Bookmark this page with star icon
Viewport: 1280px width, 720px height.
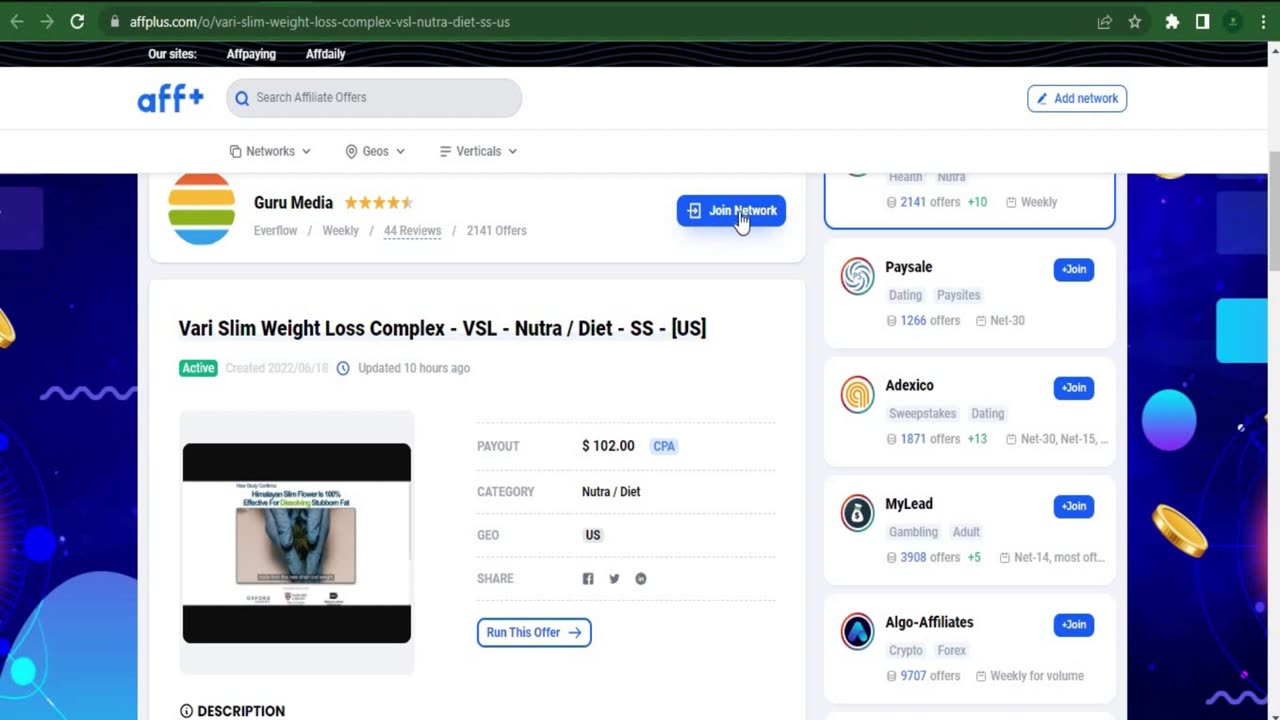[x=1135, y=21]
